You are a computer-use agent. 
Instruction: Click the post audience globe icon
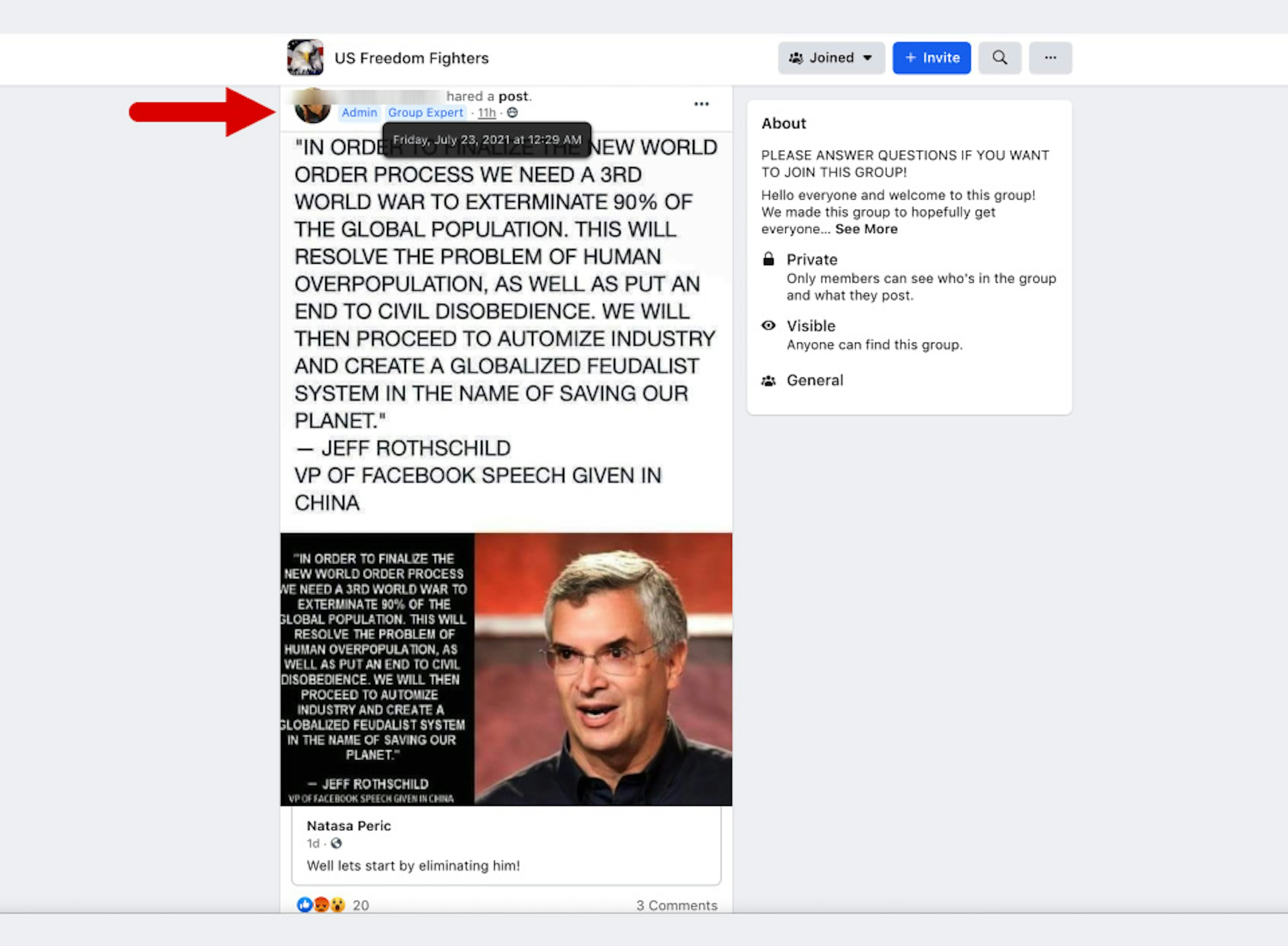pos(512,113)
